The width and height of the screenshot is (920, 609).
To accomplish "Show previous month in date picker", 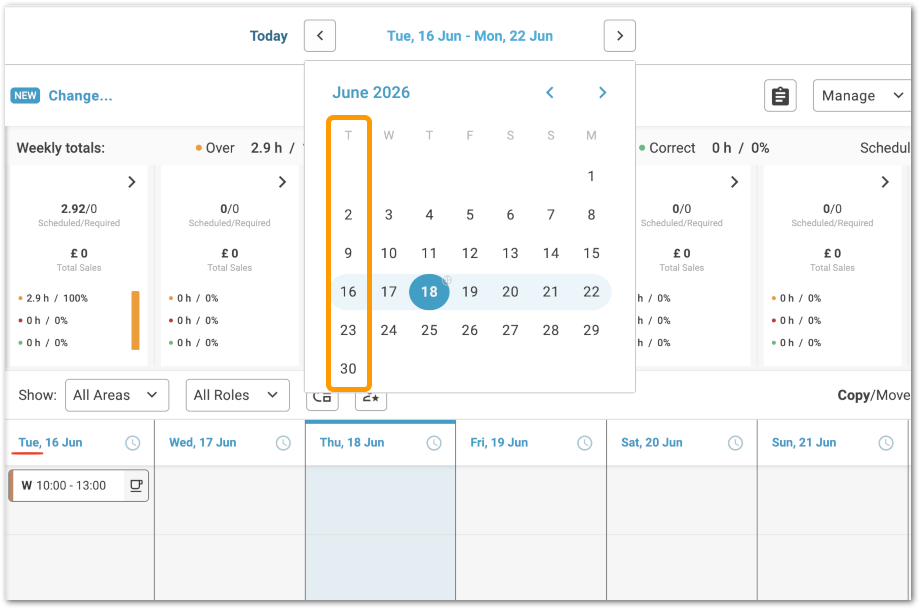I will 550,93.
